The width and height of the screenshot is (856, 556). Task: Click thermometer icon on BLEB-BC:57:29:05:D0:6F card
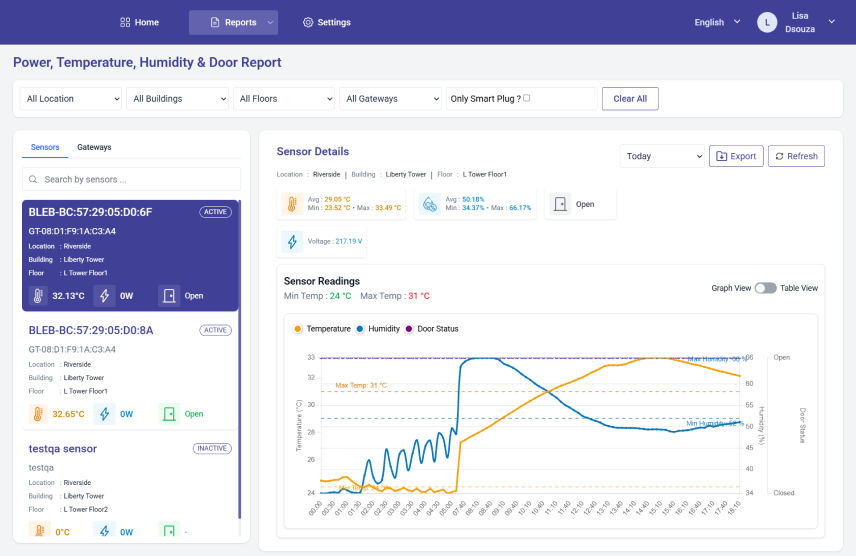(x=37, y=296)
